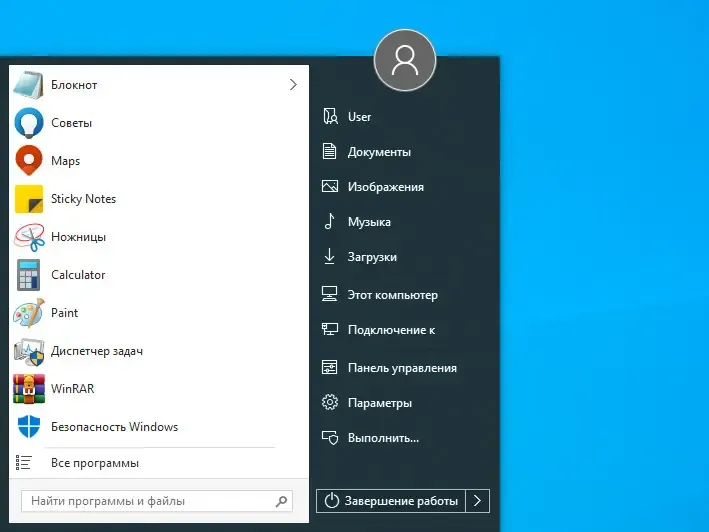Launch the Советы lightbulb app icon
Image resolution: width=709 pixels, height=532 pixels.
(29, 123)
